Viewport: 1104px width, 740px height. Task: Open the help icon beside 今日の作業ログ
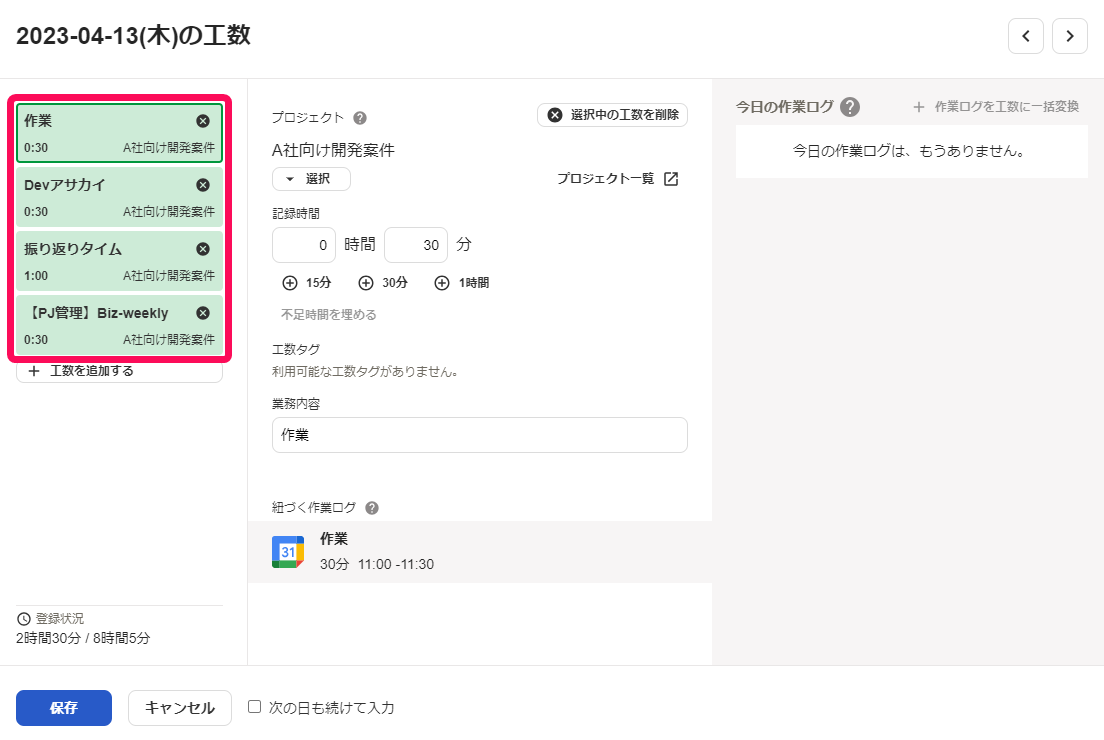coord(850,107)
